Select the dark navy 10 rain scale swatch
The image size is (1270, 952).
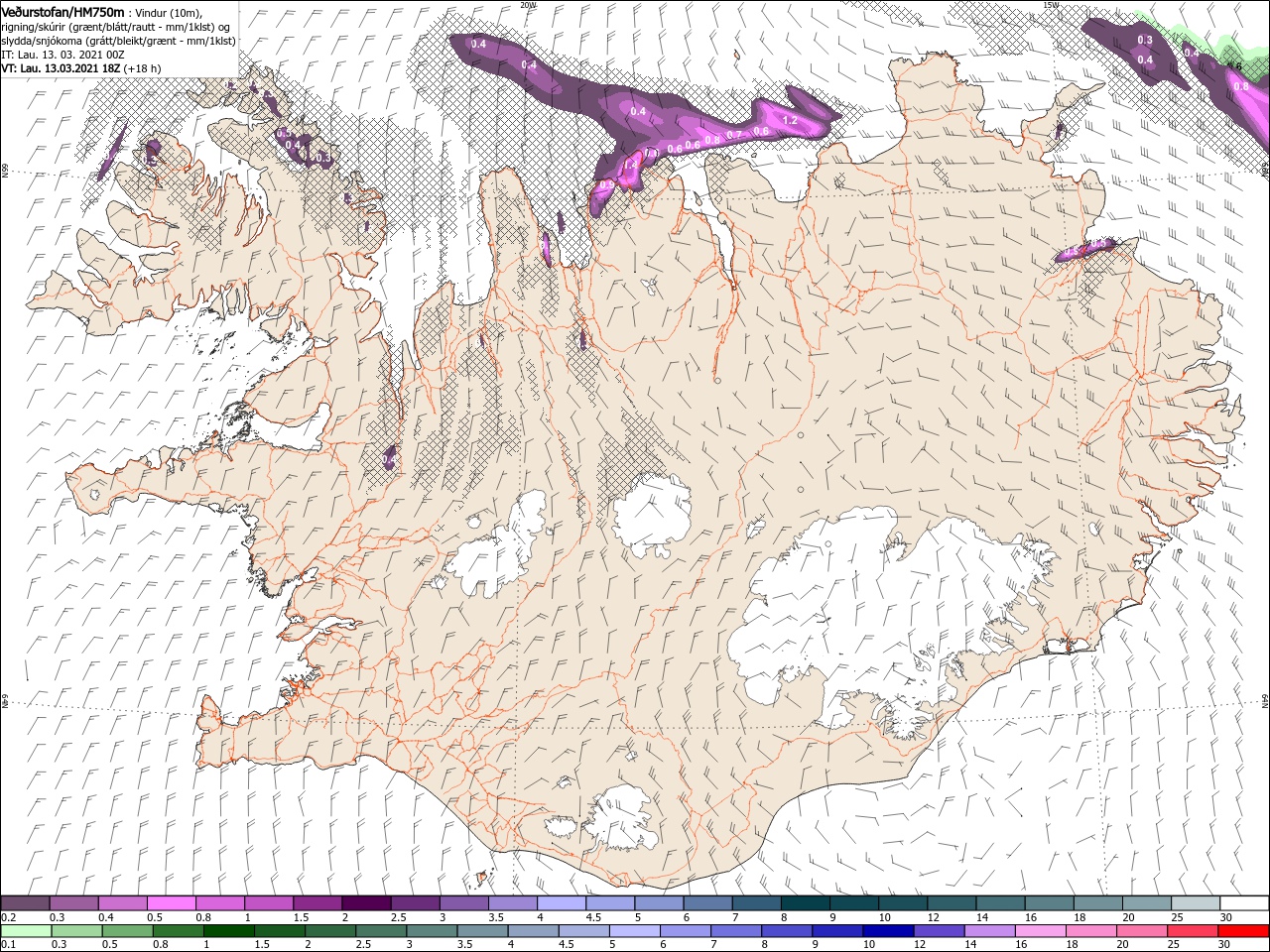(888, 931)
